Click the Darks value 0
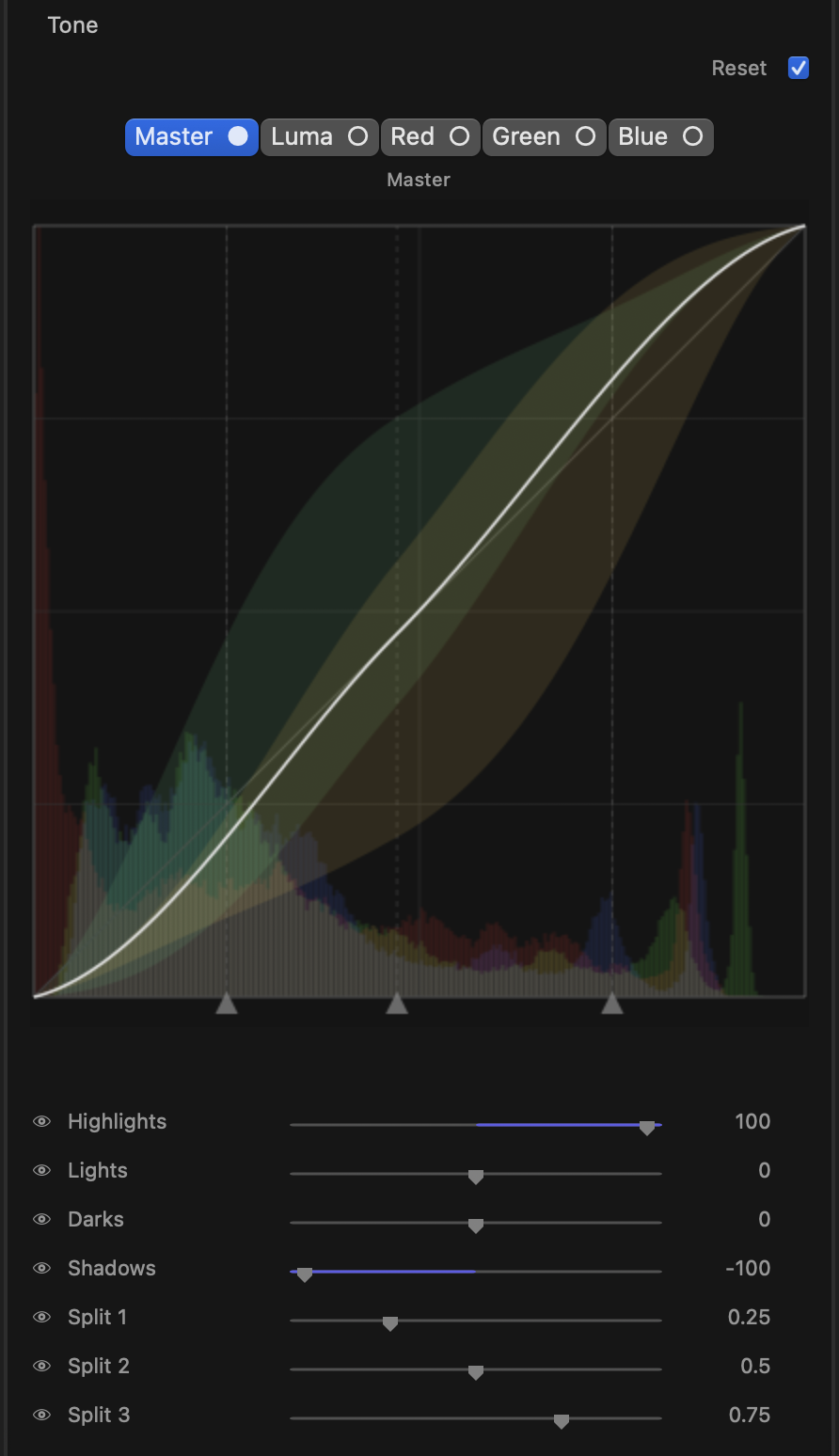This screenshot has height=1456, width=839. click(764, 1219)
